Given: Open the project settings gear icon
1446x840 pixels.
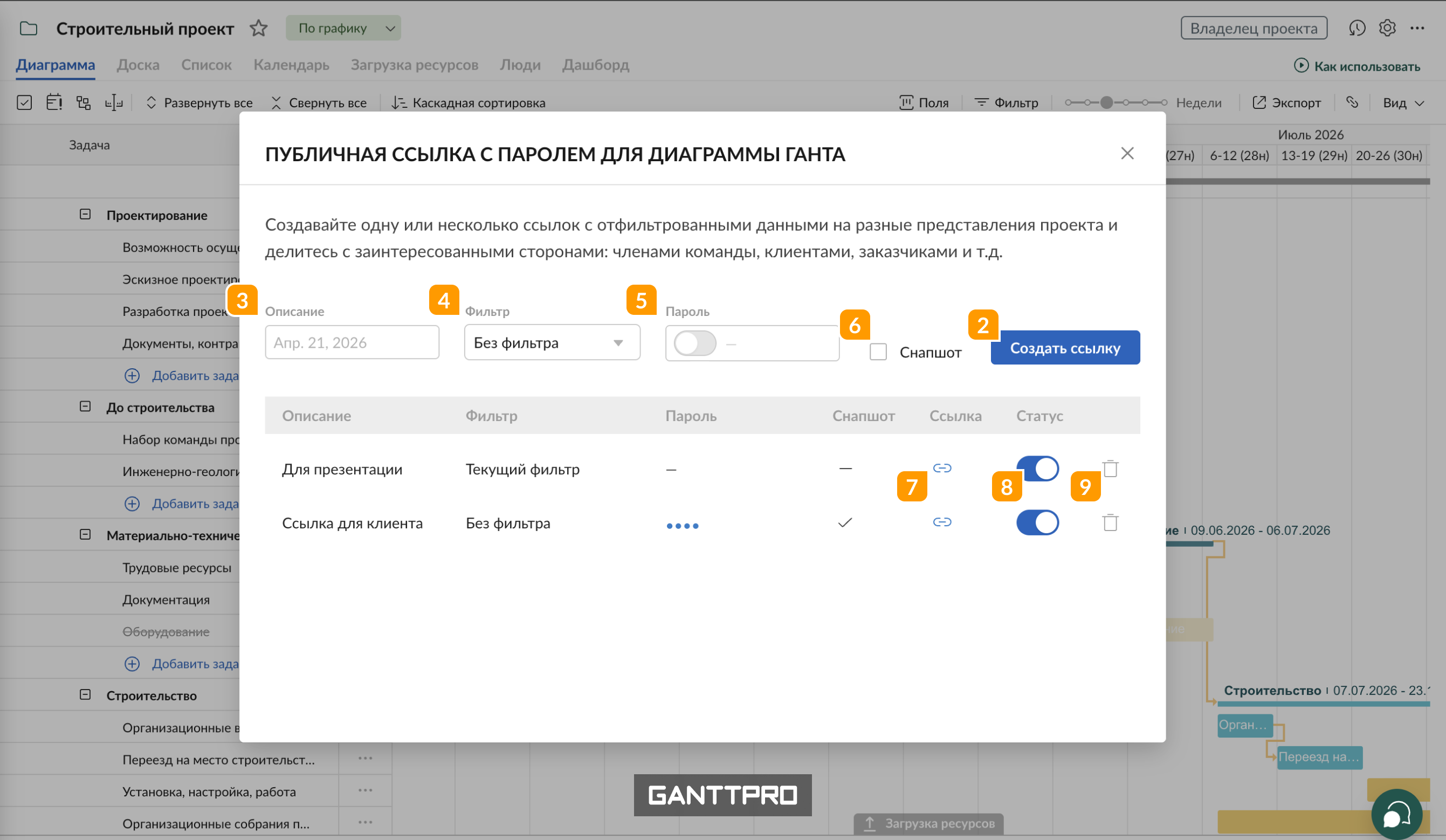Looking at the screenshot, I should pos(1387,27).
